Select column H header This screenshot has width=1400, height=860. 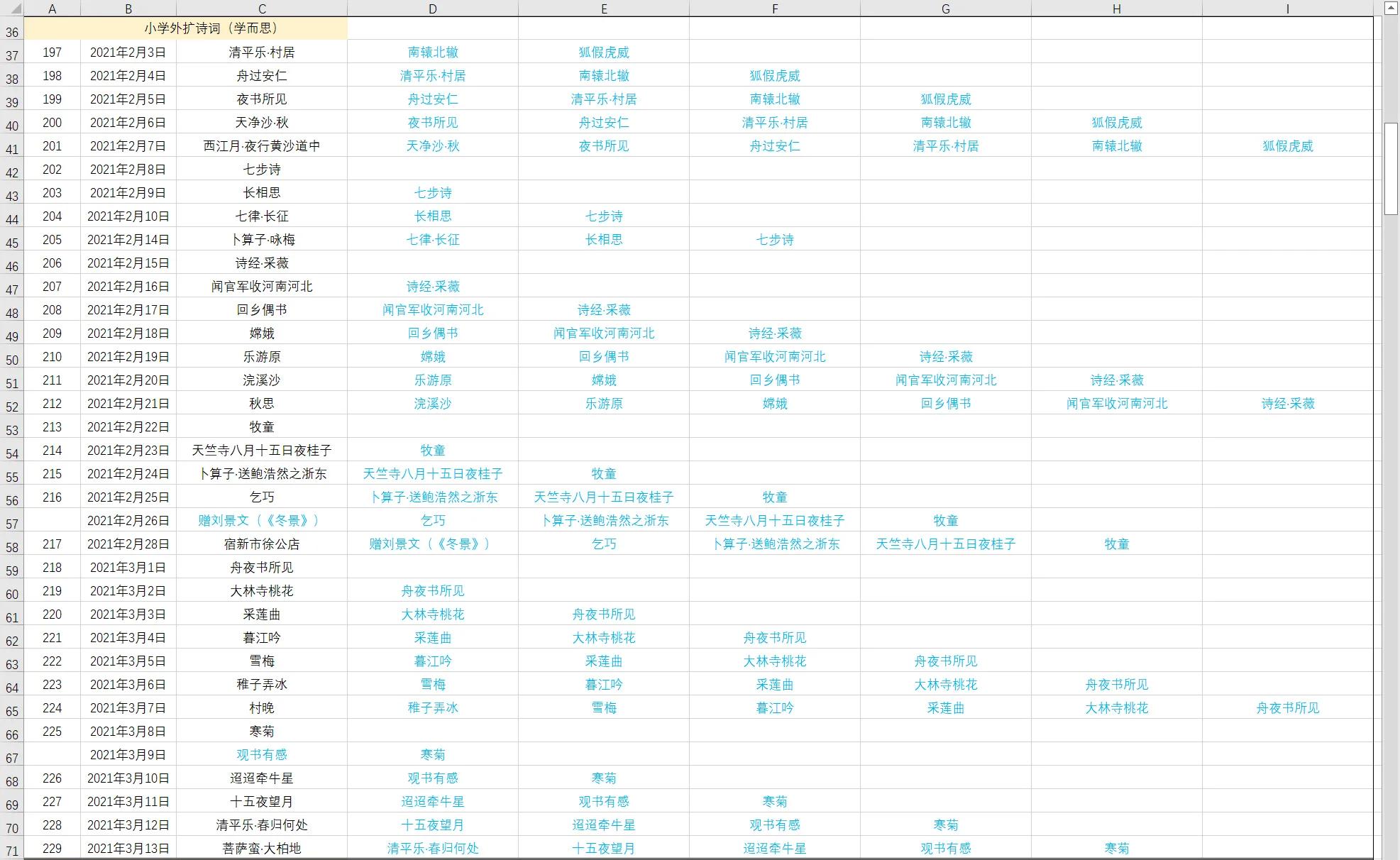click(x=1117, y=9)
